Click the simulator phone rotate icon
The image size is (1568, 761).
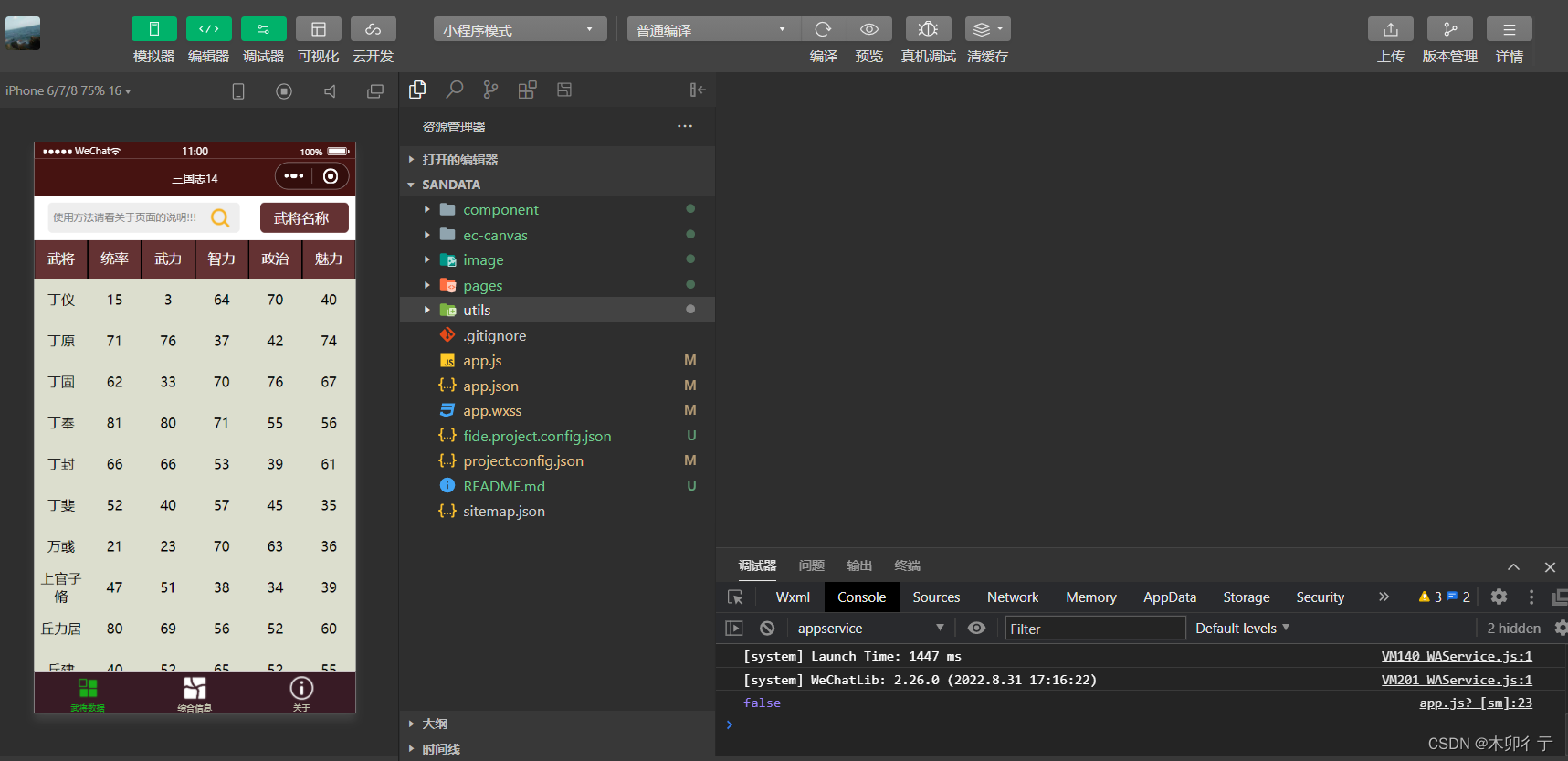(x=238, y=91)
